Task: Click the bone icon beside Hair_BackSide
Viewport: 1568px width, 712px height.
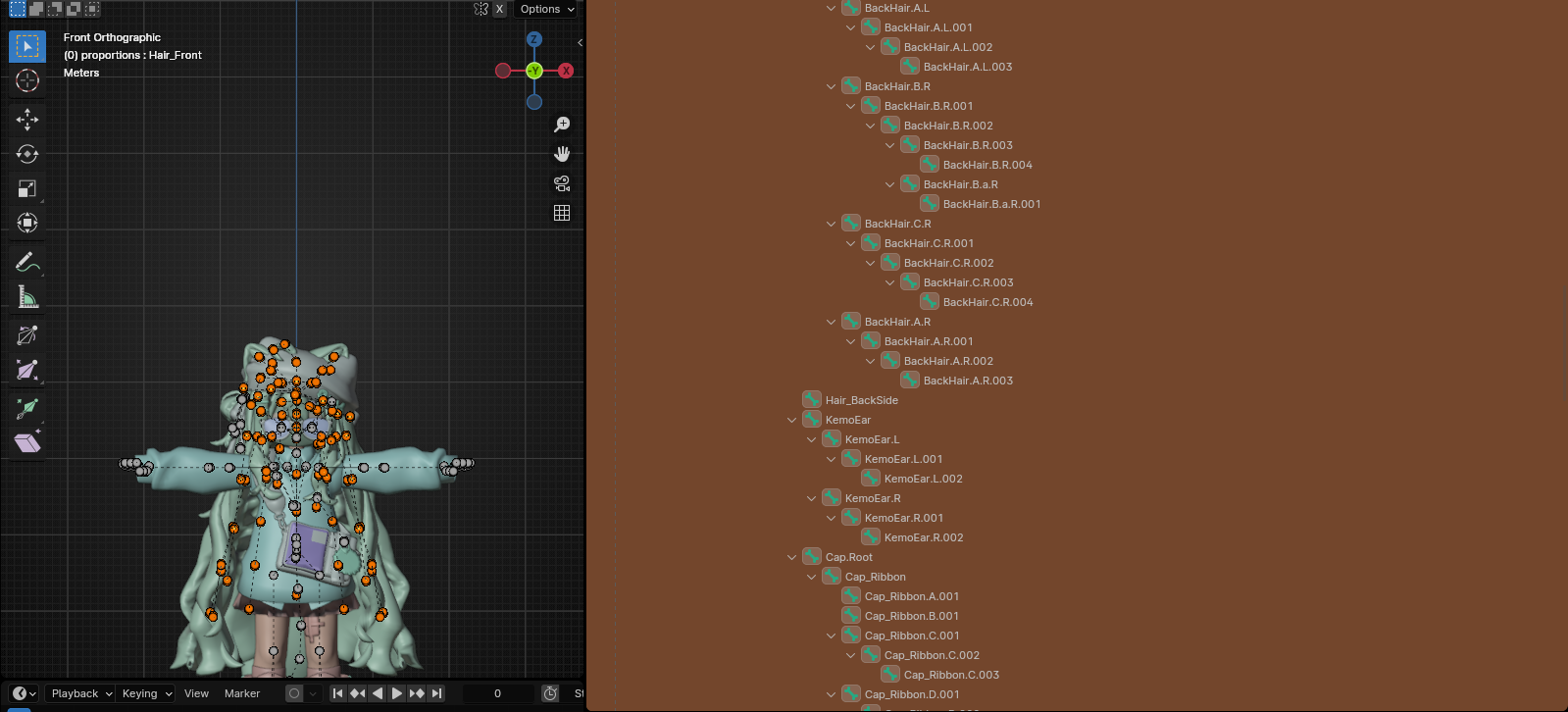Action: [812, 399]
